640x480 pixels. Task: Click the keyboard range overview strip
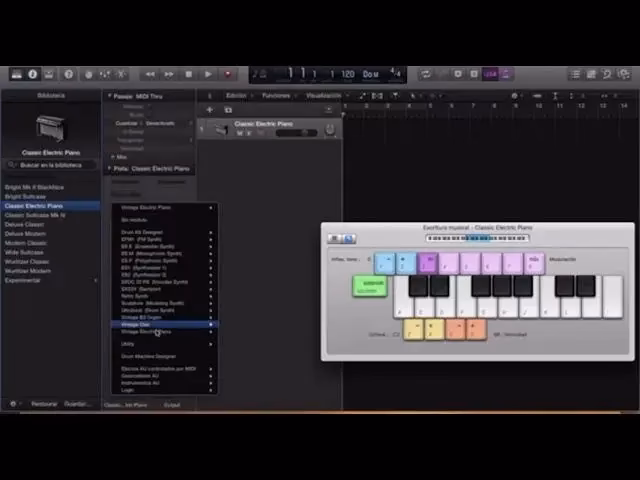[477, 238]
